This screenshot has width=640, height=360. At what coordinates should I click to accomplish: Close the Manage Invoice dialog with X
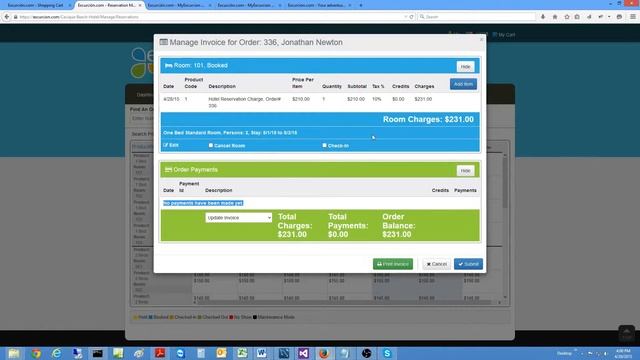click(x=481, y=40)
